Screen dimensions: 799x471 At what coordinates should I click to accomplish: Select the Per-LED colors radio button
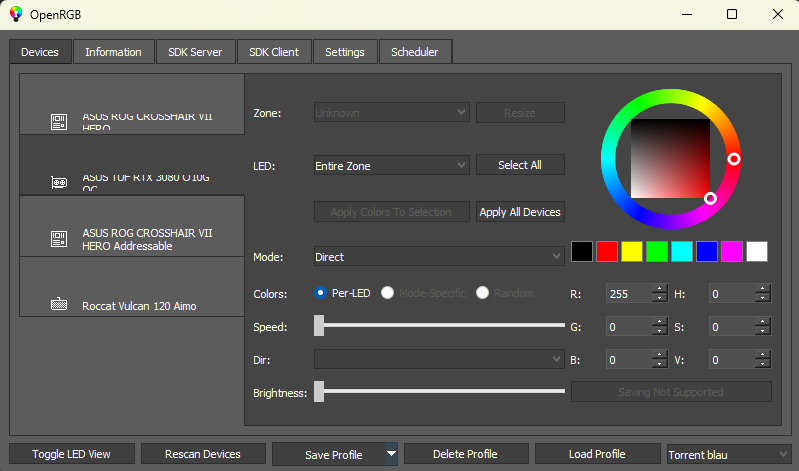pos(320,293)
